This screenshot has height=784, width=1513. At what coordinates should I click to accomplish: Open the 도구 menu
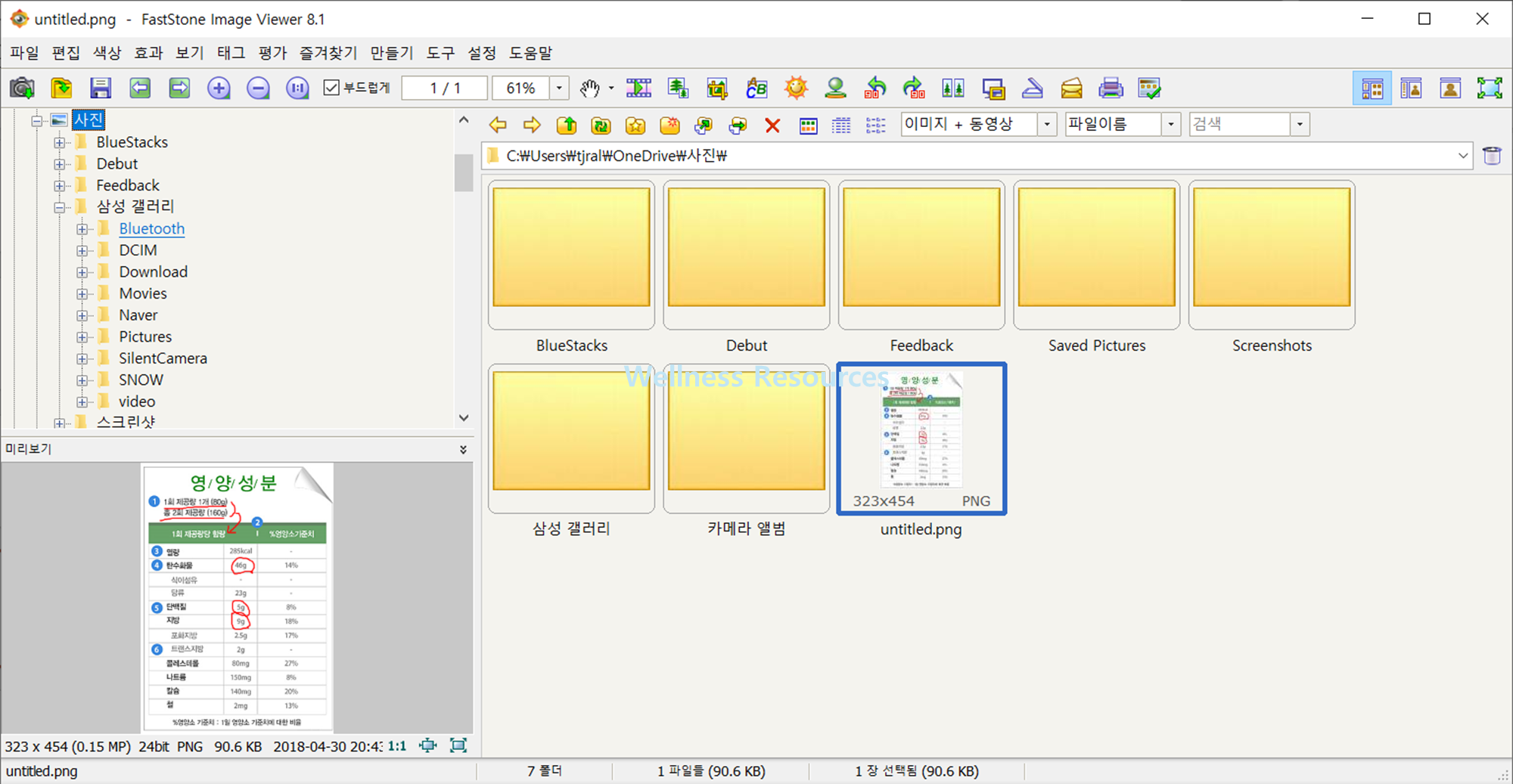tap(440, 53)
